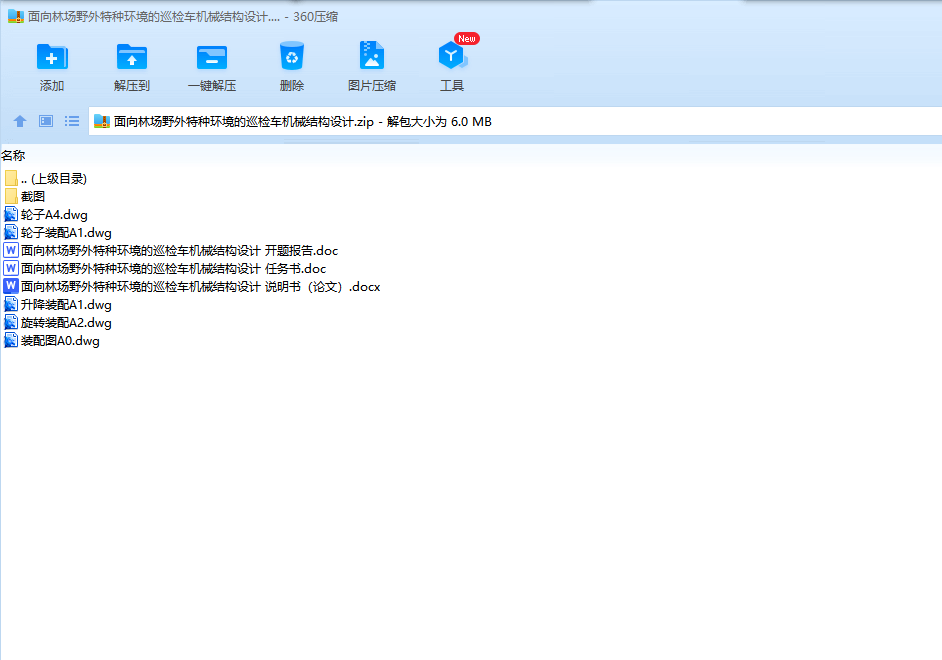Click the dwg icon beside 轮子A4.dwg
This screenshot has height=660, width=942.
[11, 214]
